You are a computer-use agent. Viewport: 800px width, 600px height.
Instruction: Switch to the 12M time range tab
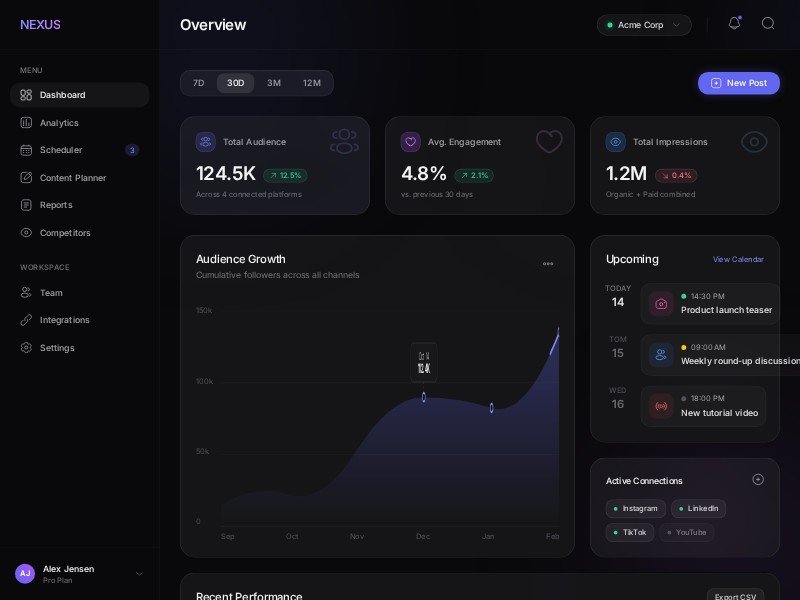(312, 83)
